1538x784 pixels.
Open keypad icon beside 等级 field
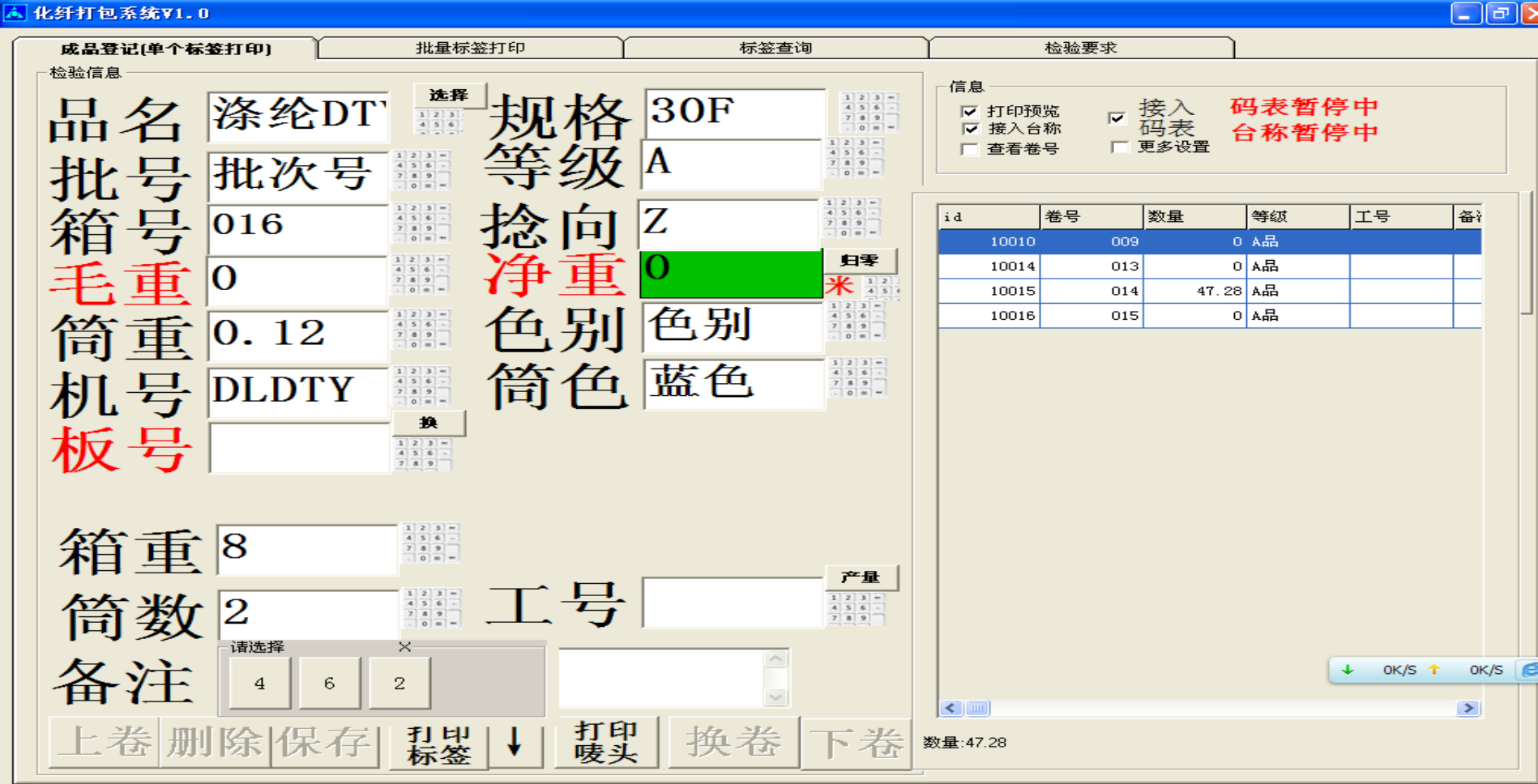coord(854,157)
